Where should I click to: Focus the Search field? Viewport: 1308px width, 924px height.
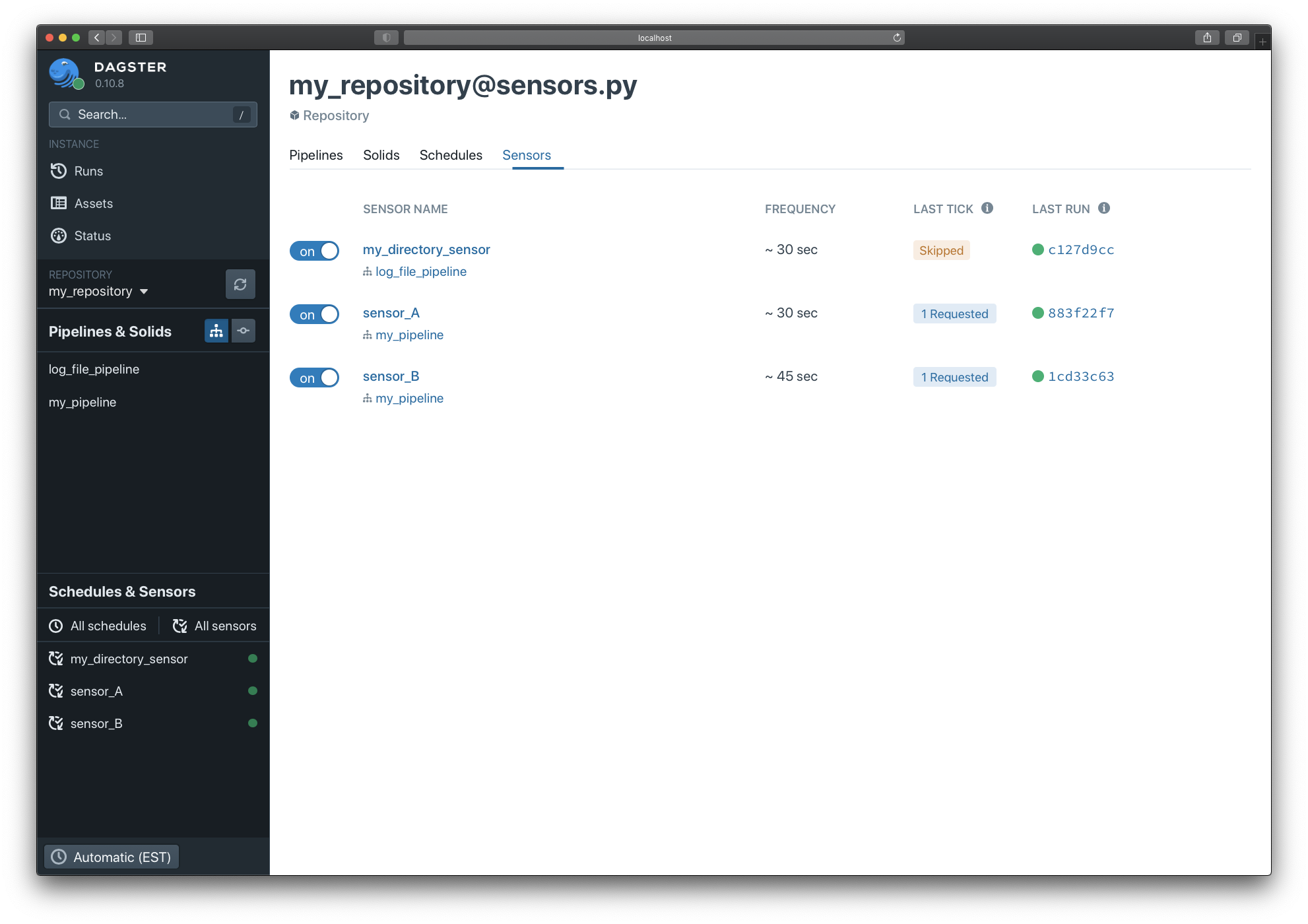(153, 114)
